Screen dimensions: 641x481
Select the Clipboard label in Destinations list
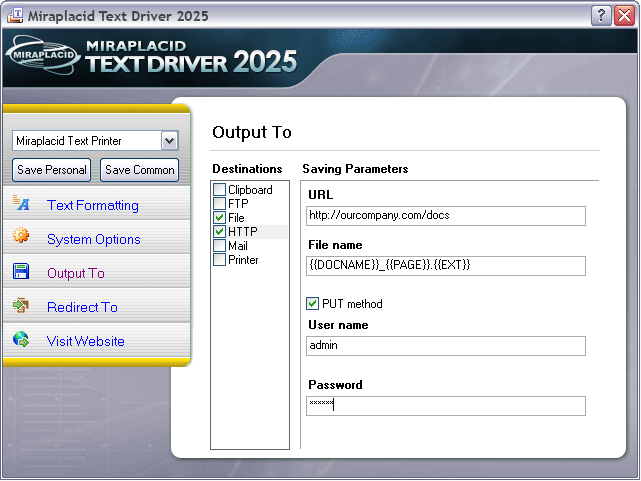250,190
